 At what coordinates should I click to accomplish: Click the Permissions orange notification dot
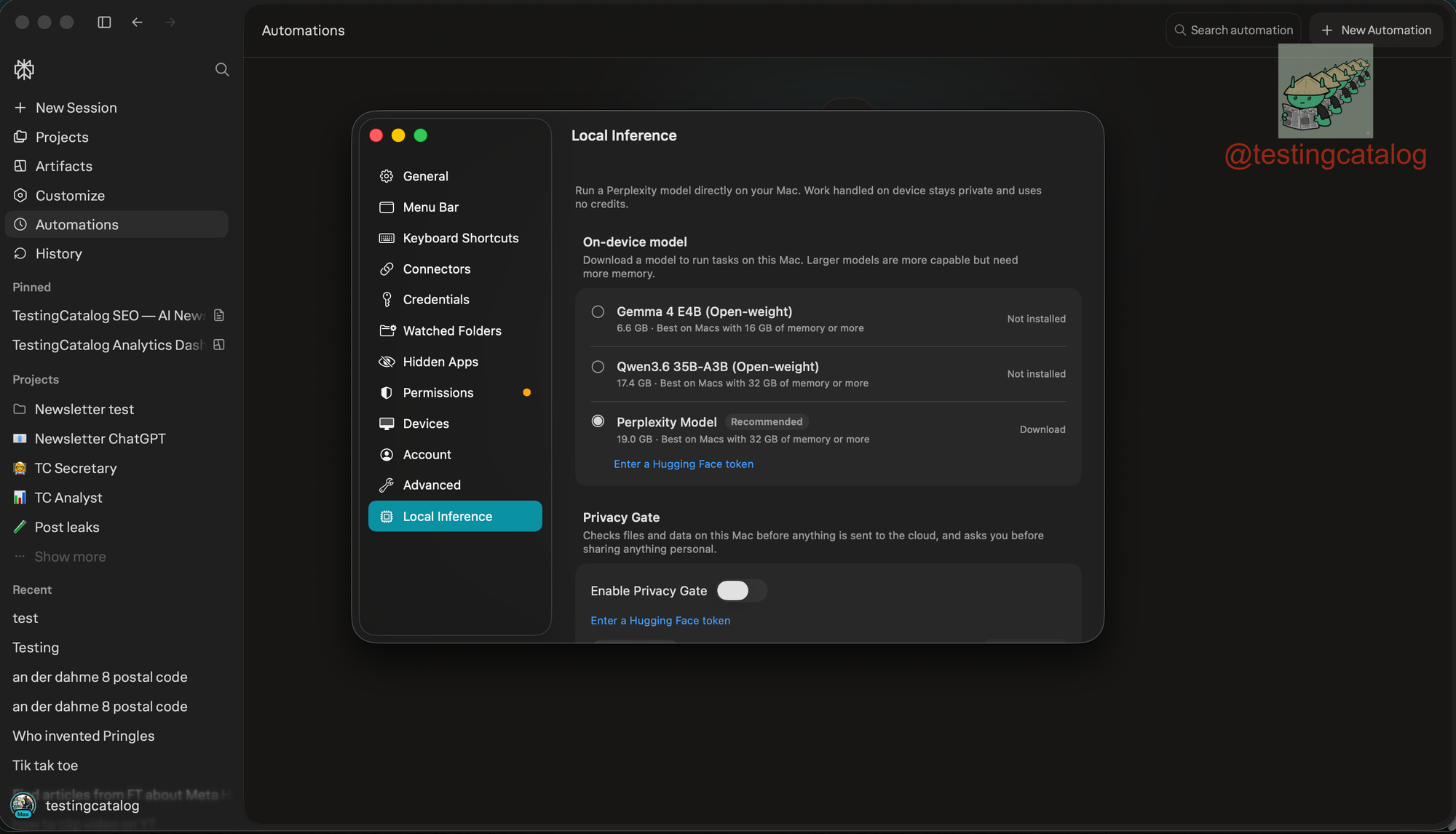point(527,393)
